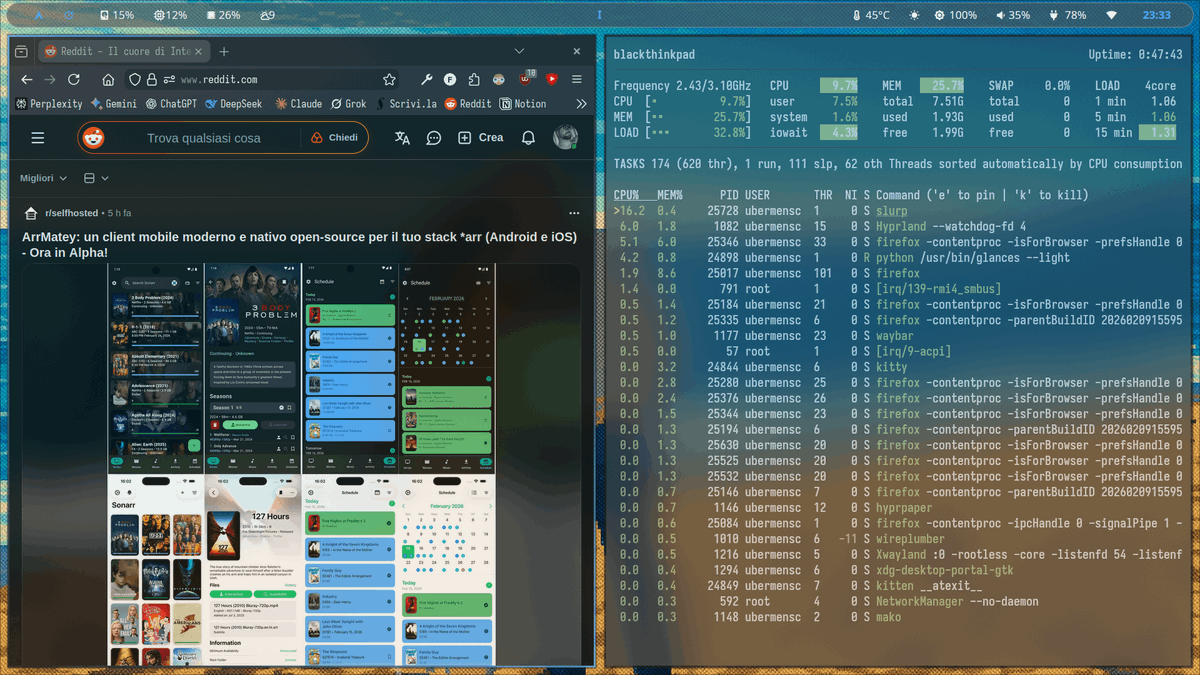The height and width of the screenshot is (675, 1200).
Task: Show more bookmarks with the double chevron
Action: pyautogui.click(x=581, y=104)
